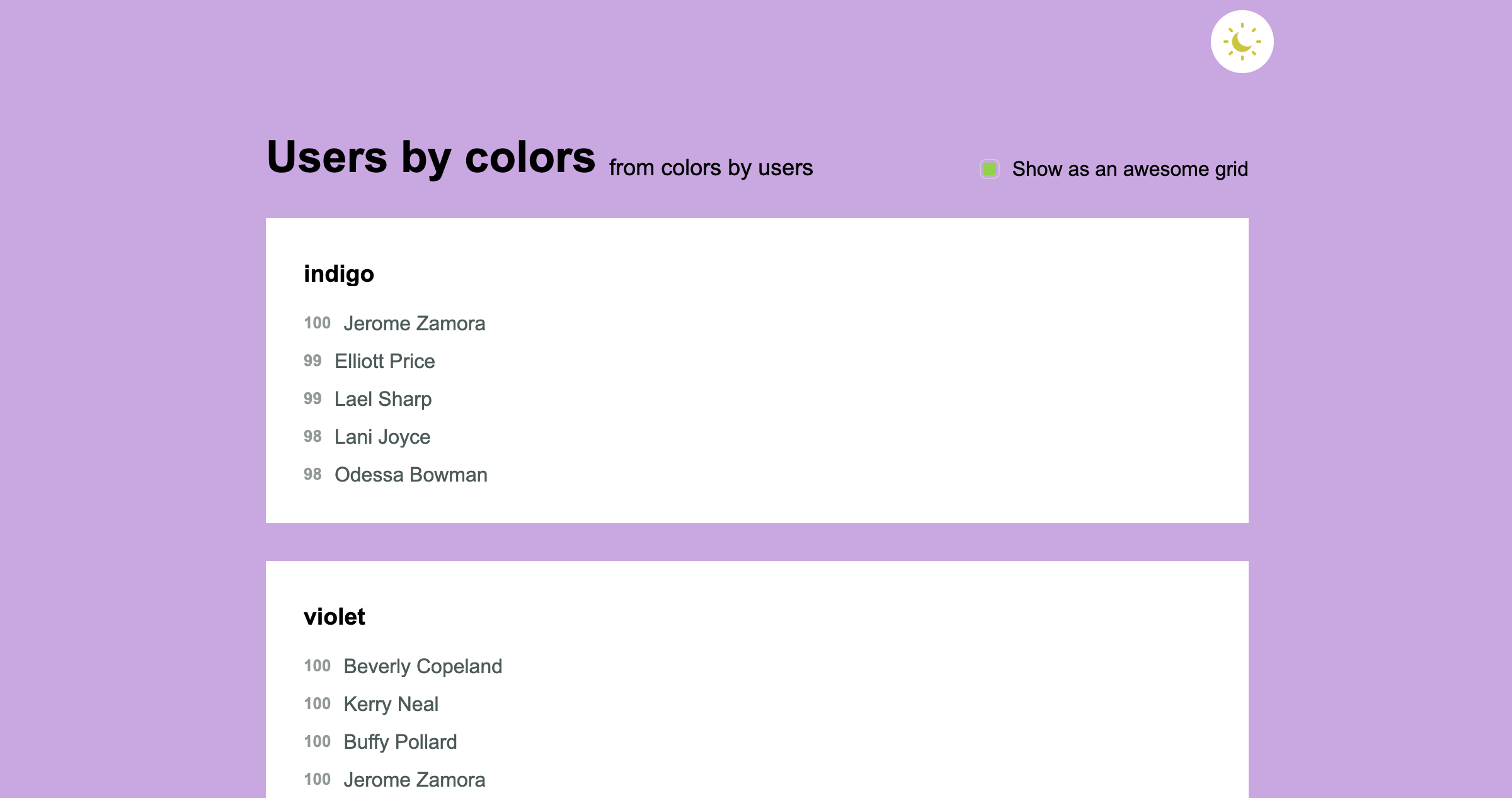Click Kerry Neal user entry
Screen dimensions: 1512x798
(x=391, y=704)
